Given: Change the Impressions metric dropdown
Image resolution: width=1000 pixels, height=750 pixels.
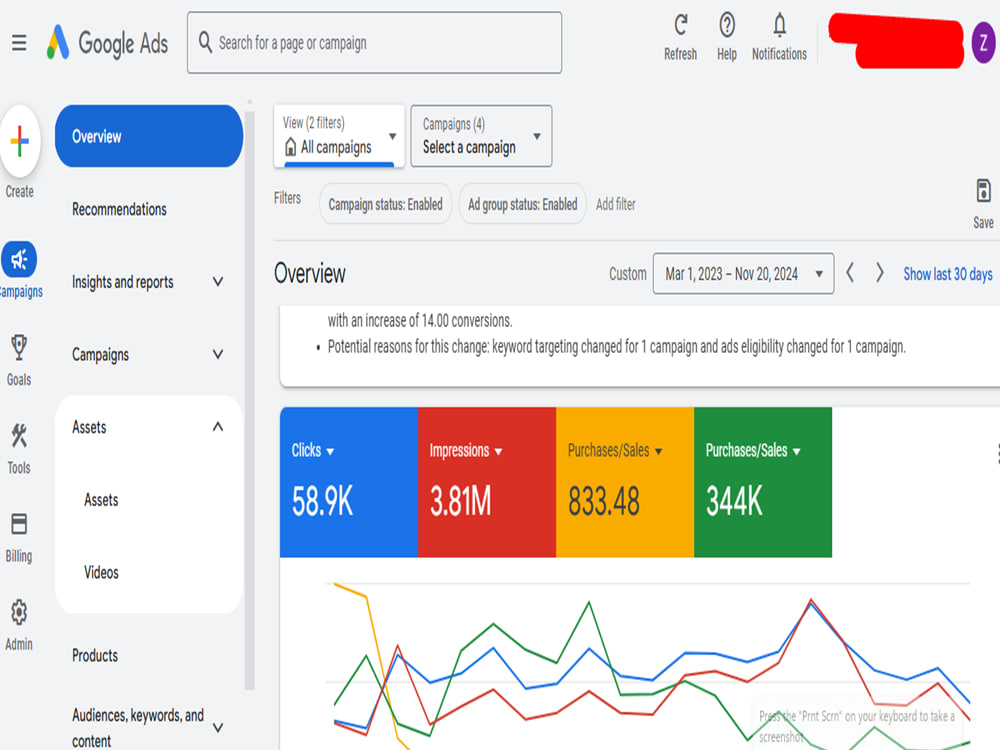Looking at the screenshot, I should 466,450.
